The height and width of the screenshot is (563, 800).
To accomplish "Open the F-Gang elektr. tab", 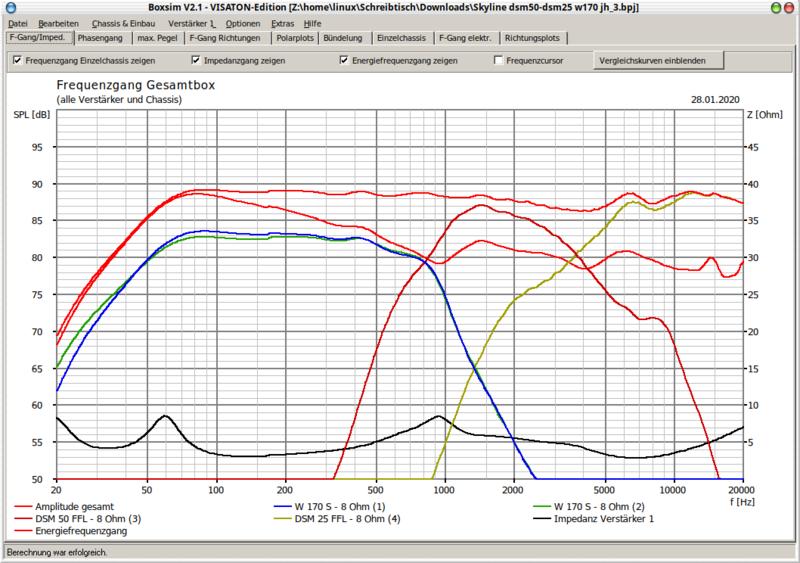I will coord(466,38).
